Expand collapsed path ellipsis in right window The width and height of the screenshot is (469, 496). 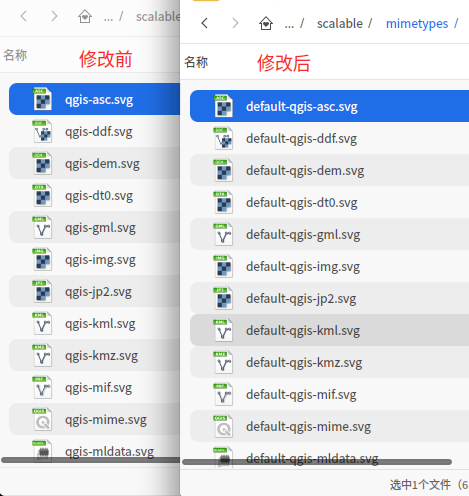(289, 25)
